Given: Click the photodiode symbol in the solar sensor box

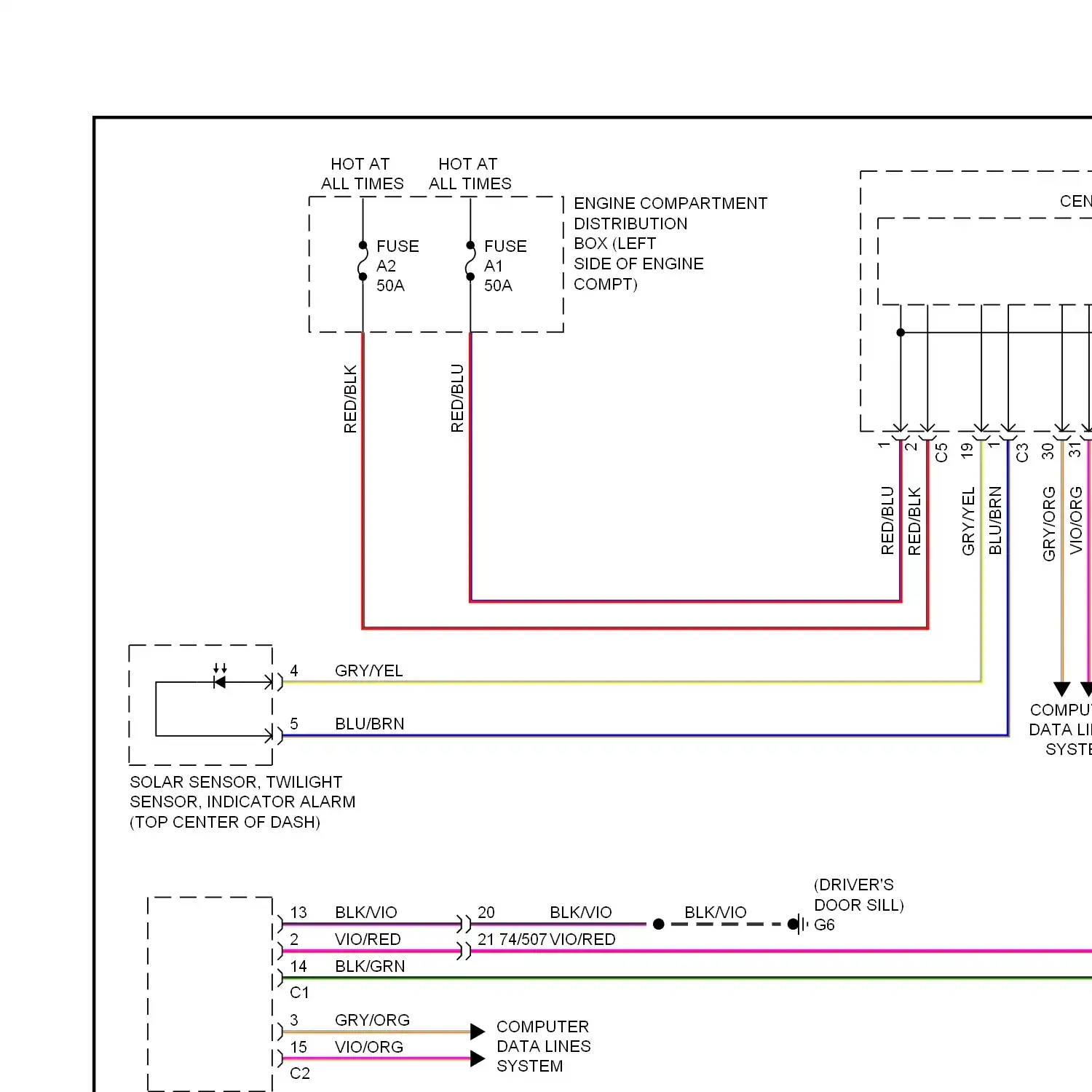Looking at the screenshot, I should [219, 678].
